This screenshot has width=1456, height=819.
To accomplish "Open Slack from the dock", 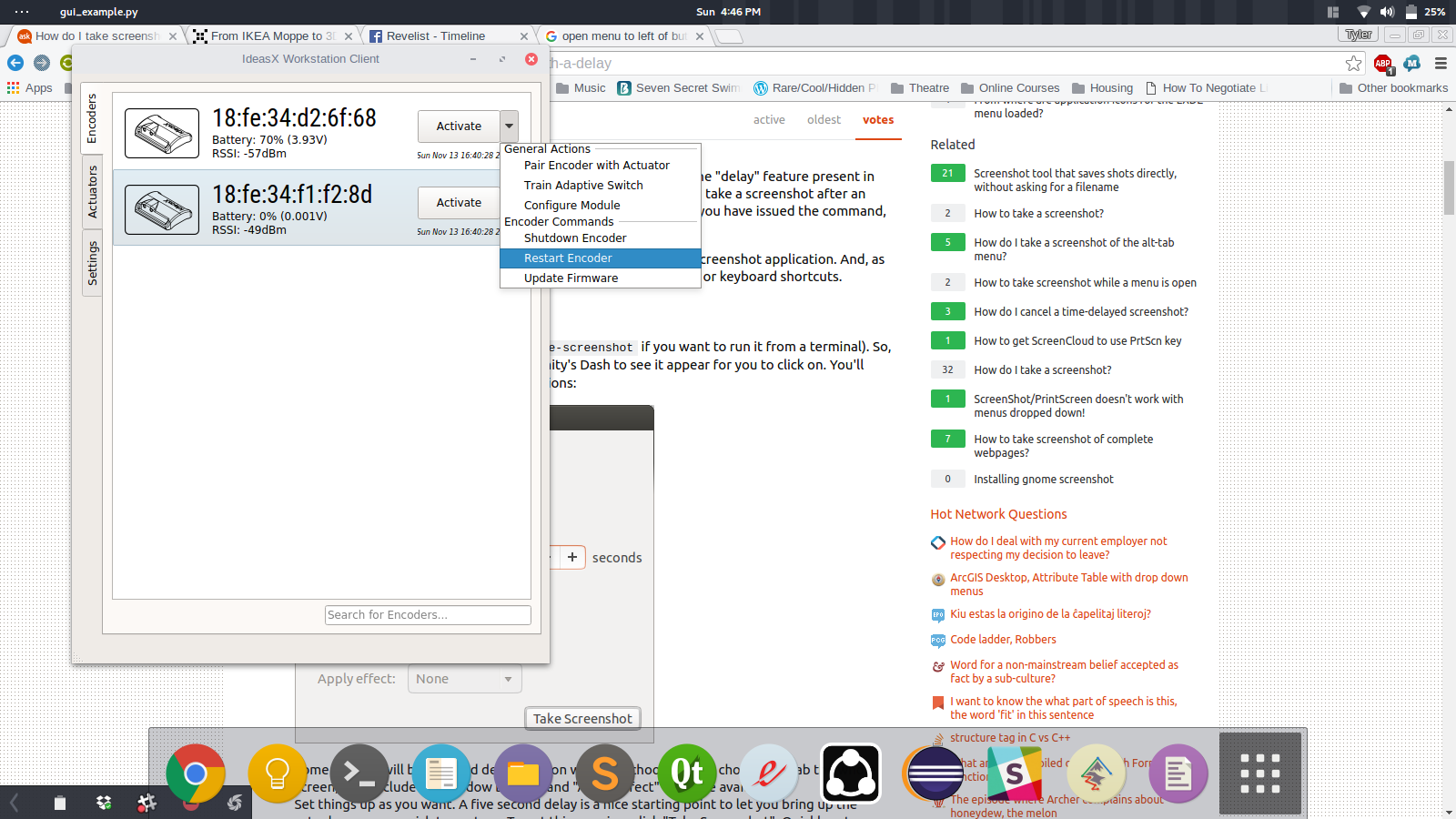I will (1015, 773).
